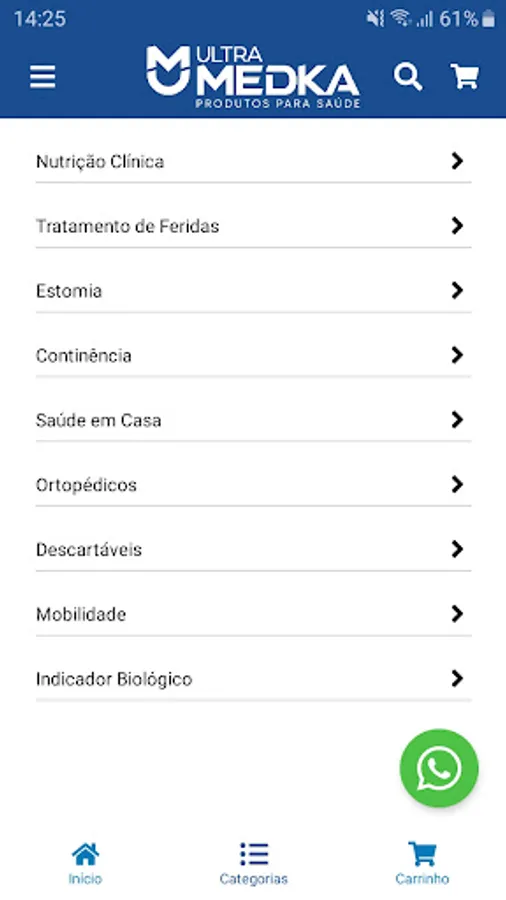Image resolution: width=506 pixels, height=900 pixels.
Task: Go to Inicio tab label
Action: pos(85,879)
